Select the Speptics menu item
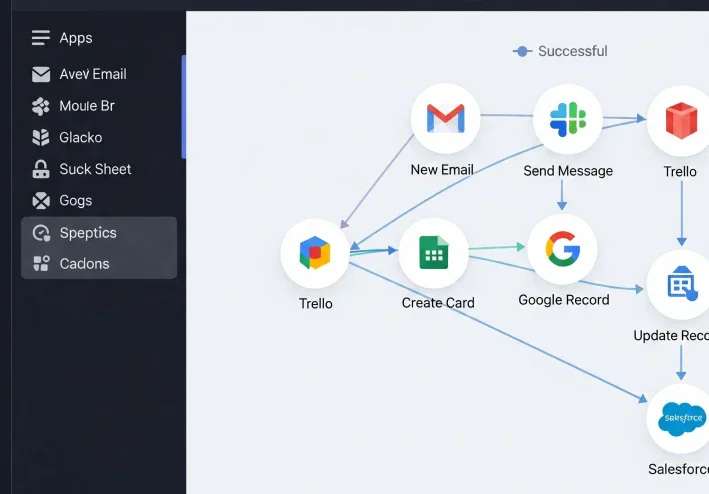 [99, 233]
